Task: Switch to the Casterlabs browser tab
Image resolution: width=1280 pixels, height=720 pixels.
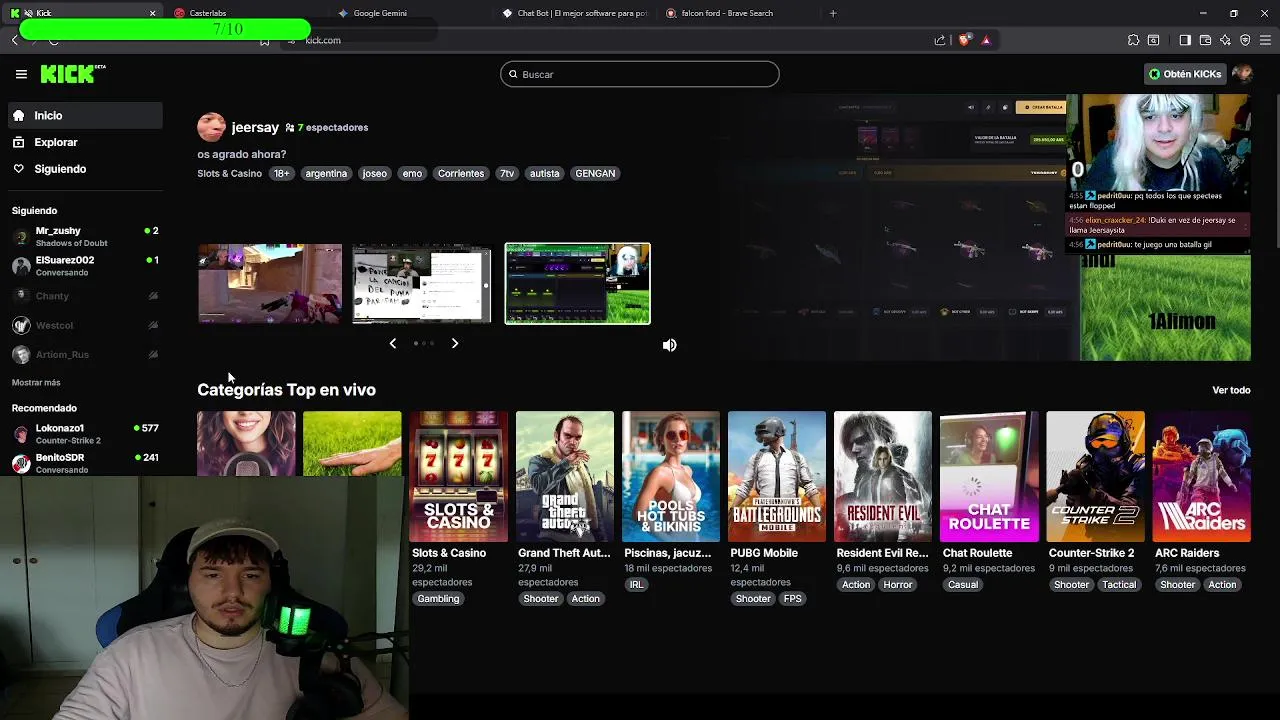Action: (x=245, y=13)
